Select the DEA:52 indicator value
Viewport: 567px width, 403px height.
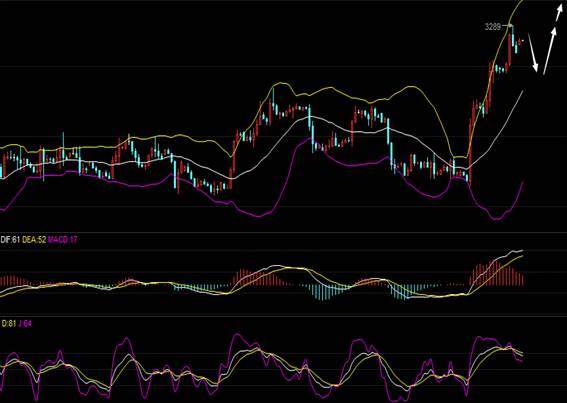click(x=34, y=239)
